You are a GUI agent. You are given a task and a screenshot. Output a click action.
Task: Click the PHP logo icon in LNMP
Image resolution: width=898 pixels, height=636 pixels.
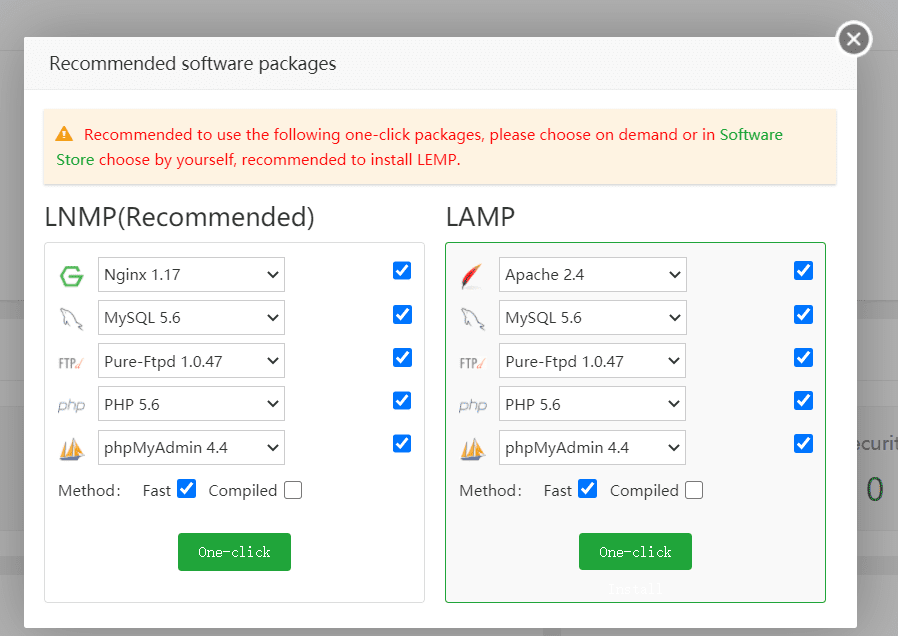tap(71, 405)
